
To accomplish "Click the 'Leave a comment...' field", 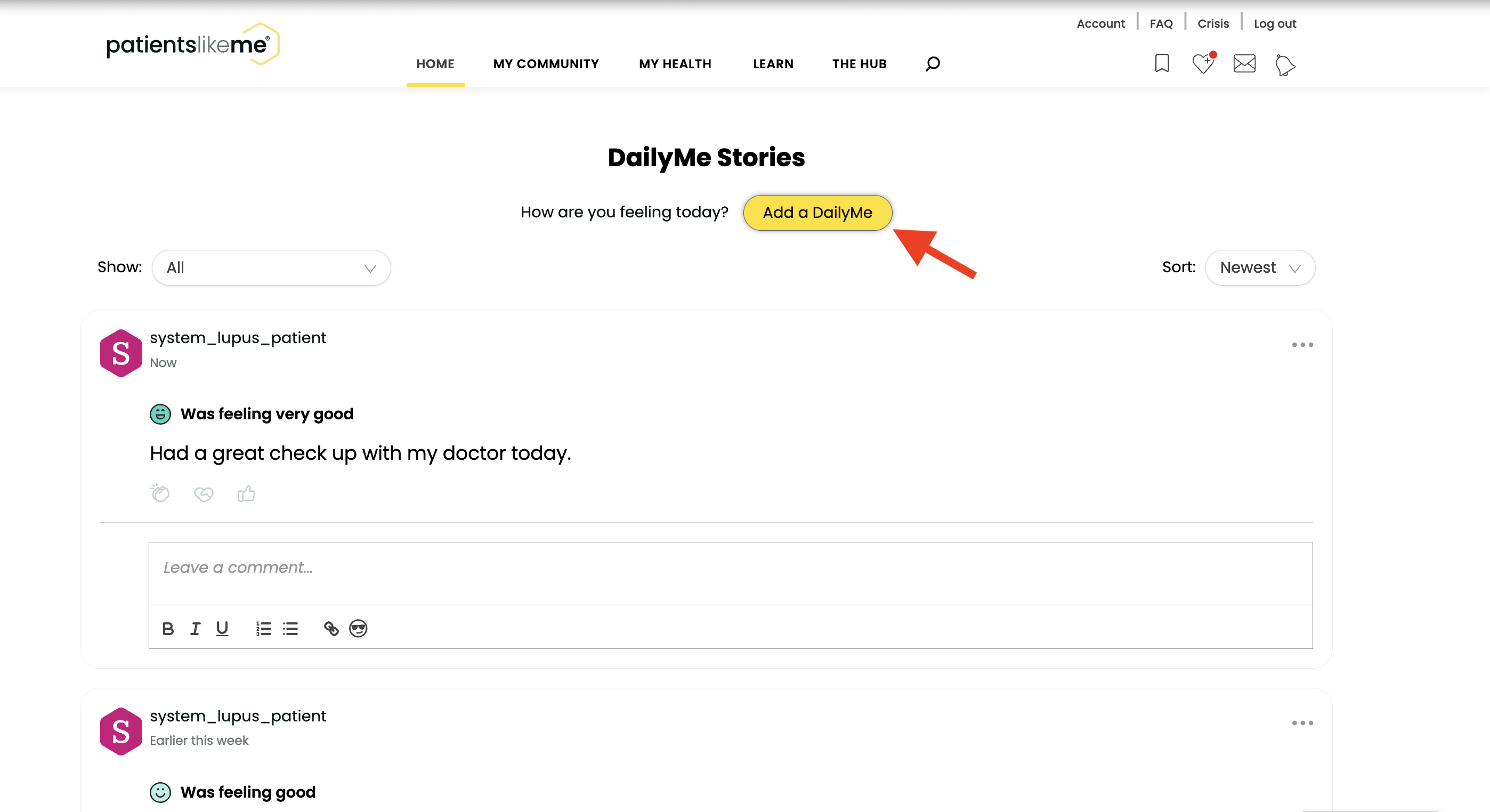I will pyautogui.click(x=731, y=573).
